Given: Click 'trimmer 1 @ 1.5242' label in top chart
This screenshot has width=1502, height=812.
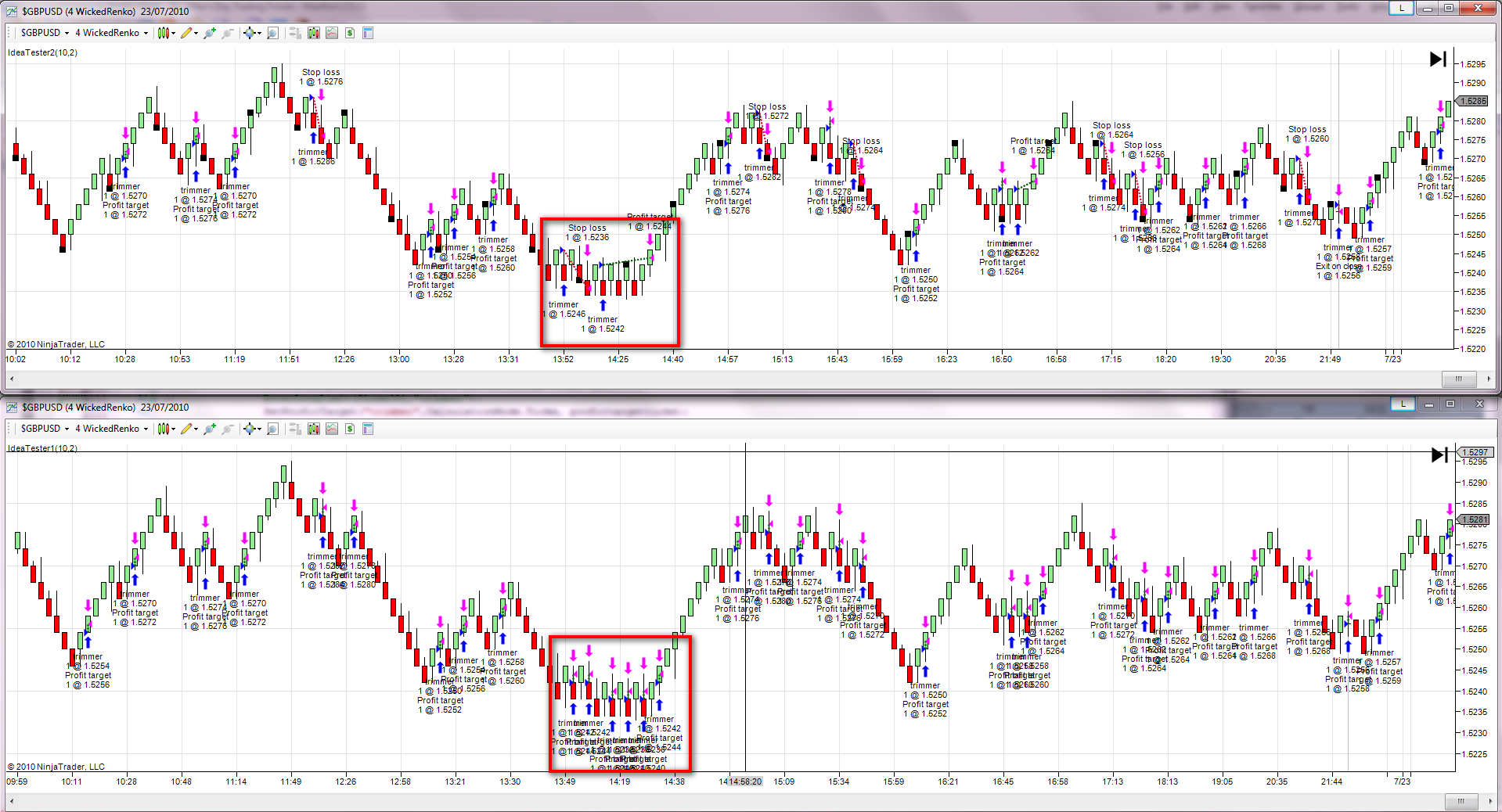Looking at the screenshot, I should click(x=603, y=324).
